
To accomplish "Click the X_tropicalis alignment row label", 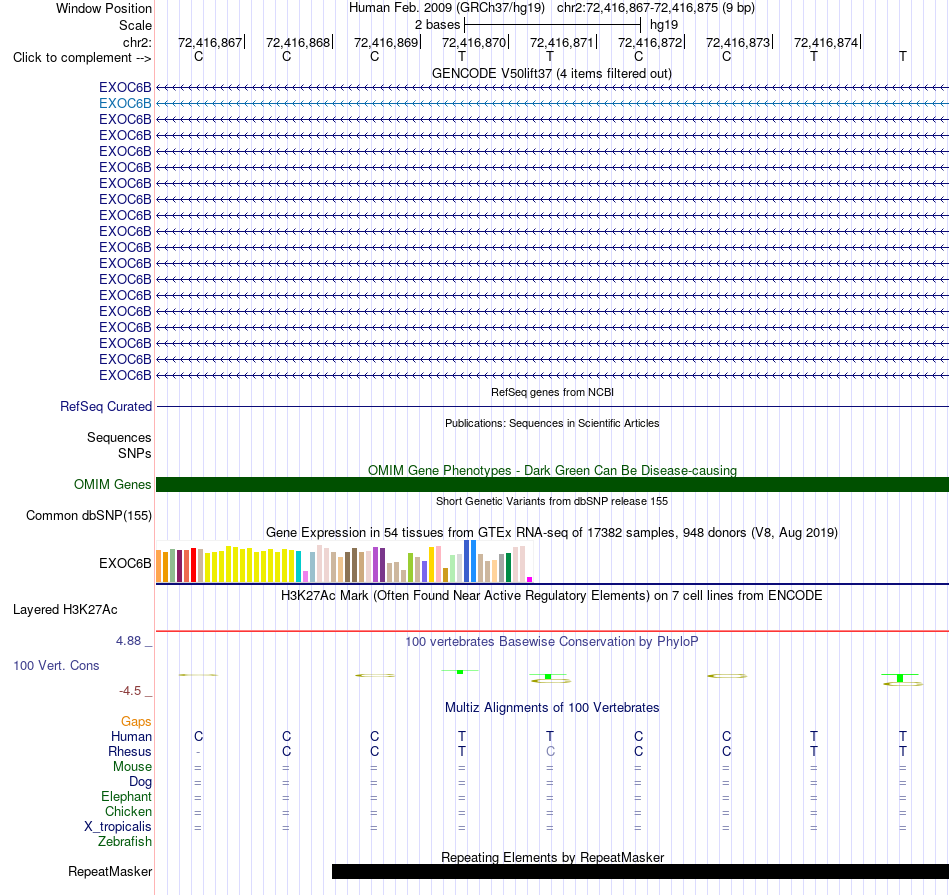I will click(118, 827).
